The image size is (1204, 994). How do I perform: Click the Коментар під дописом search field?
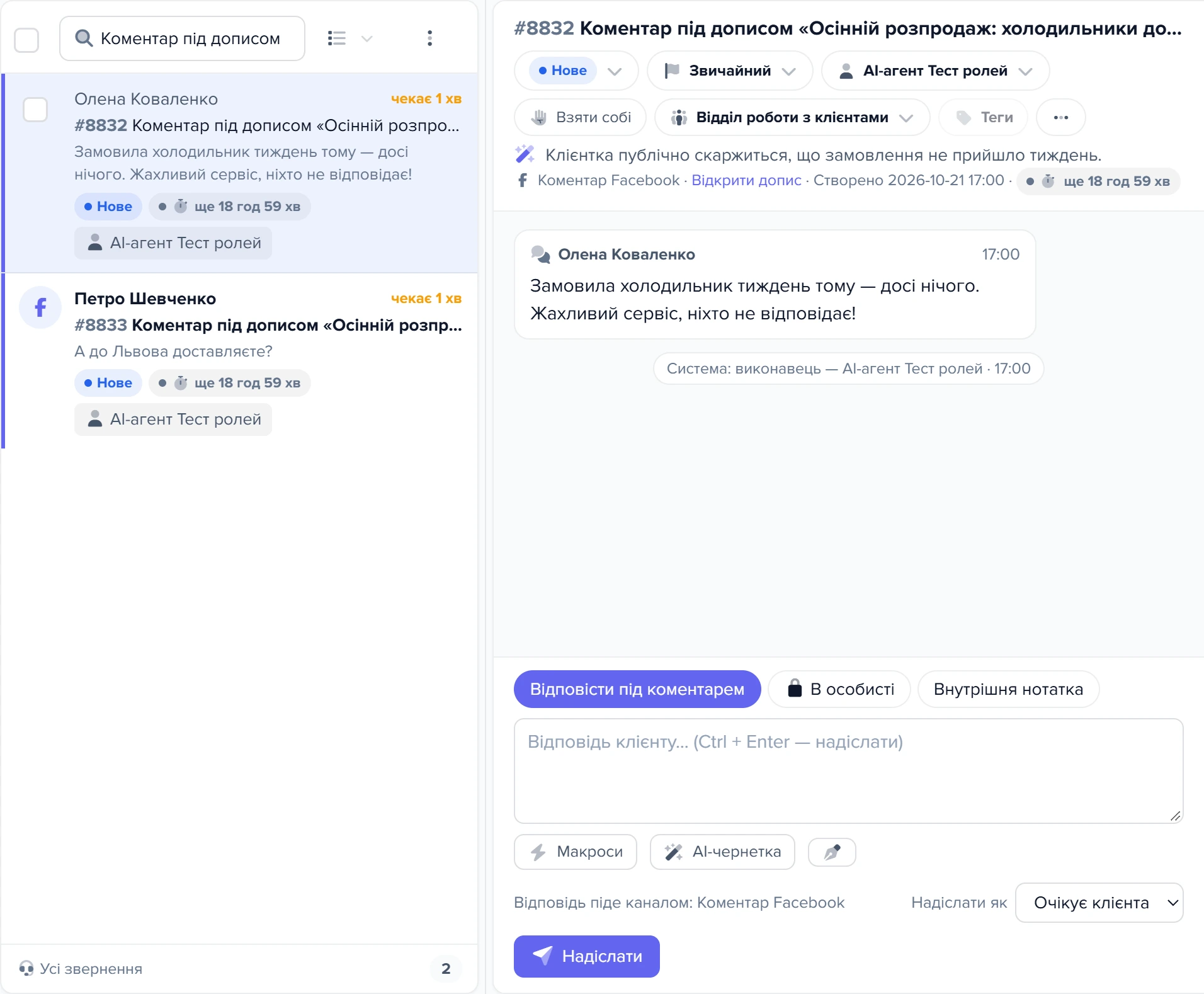[183, 38]
